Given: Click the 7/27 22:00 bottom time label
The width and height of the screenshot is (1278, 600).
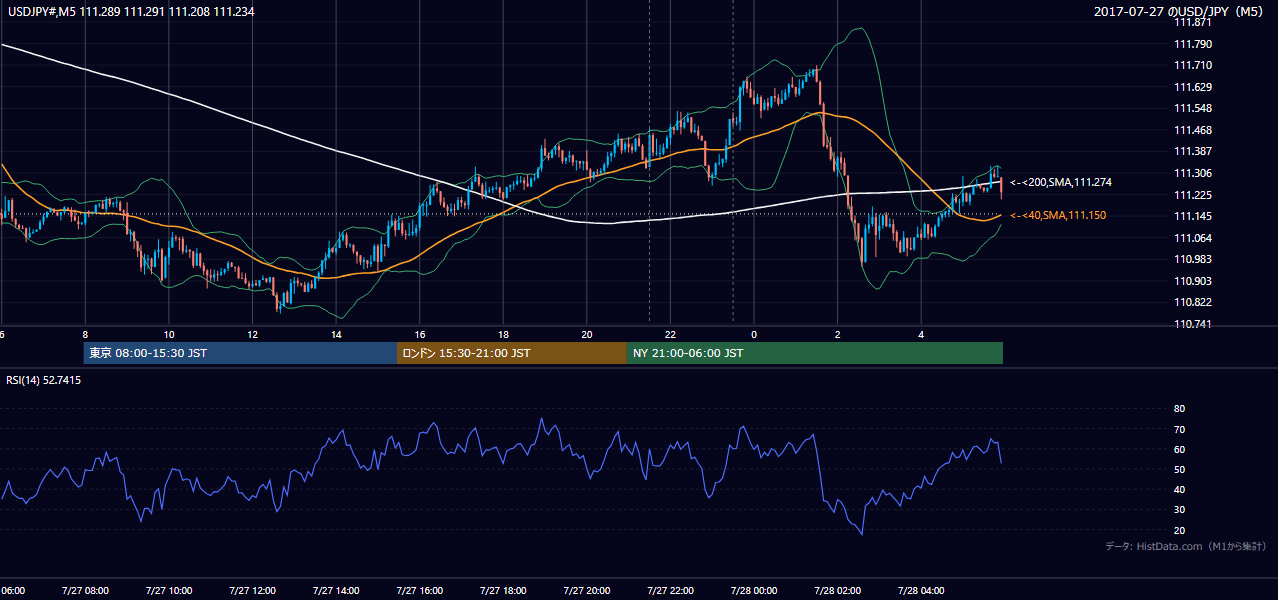Looking at the screenshot, I should tap(669, 591).
